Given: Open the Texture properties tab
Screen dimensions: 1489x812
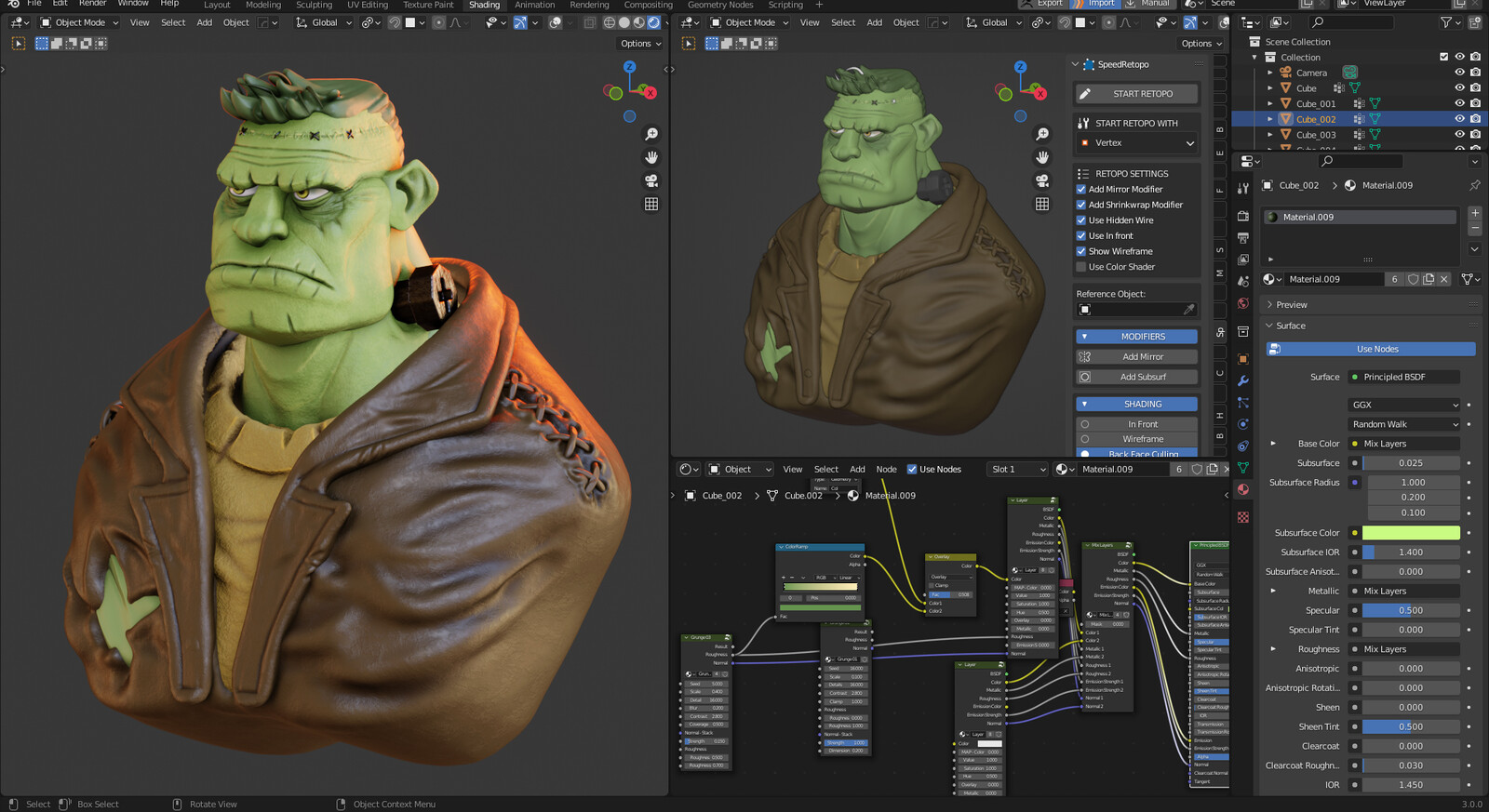Looking at the screenshot, I should tap(1243, 516).
